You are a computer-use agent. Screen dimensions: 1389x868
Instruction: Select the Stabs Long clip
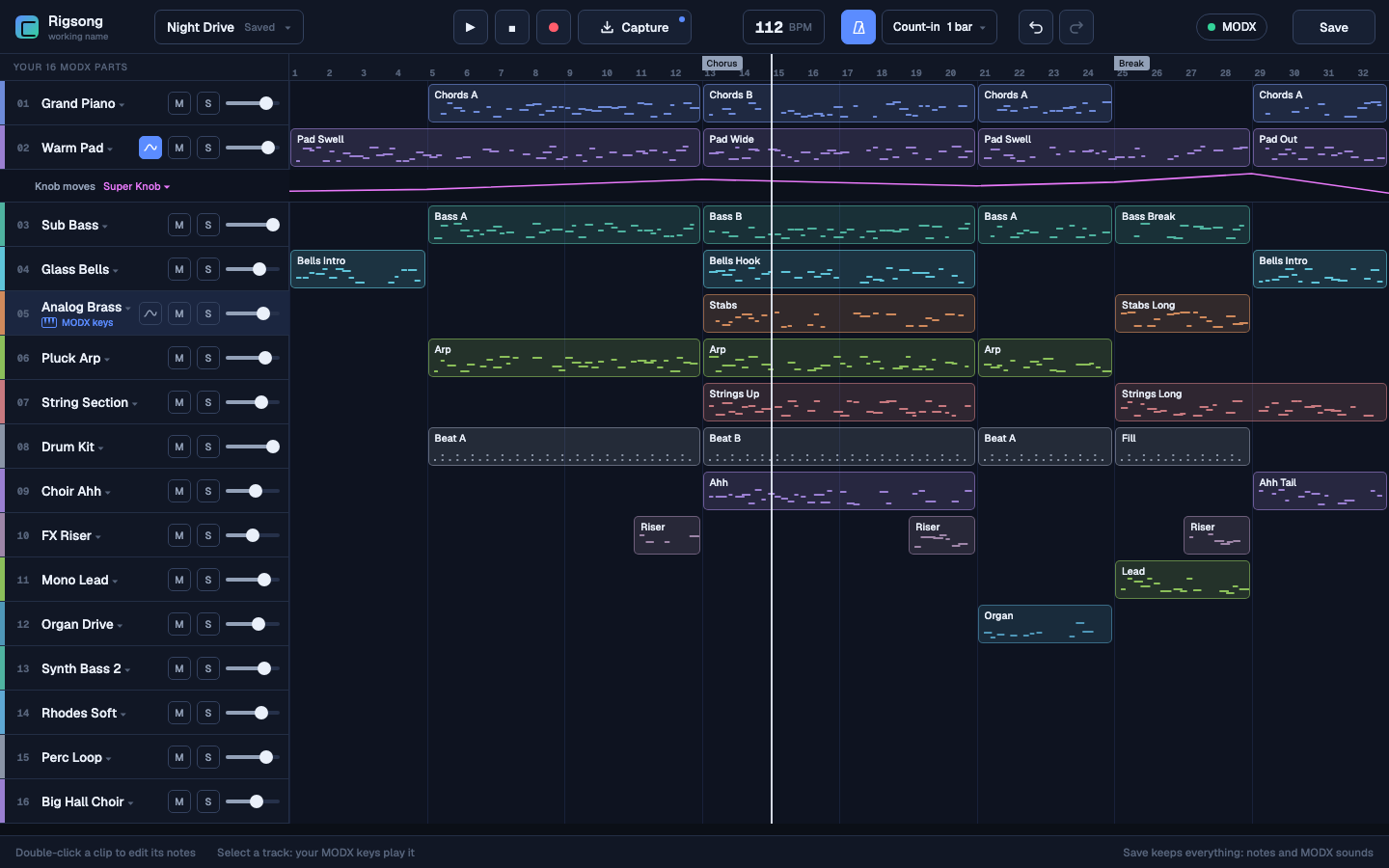click(x=1183, y=313)
